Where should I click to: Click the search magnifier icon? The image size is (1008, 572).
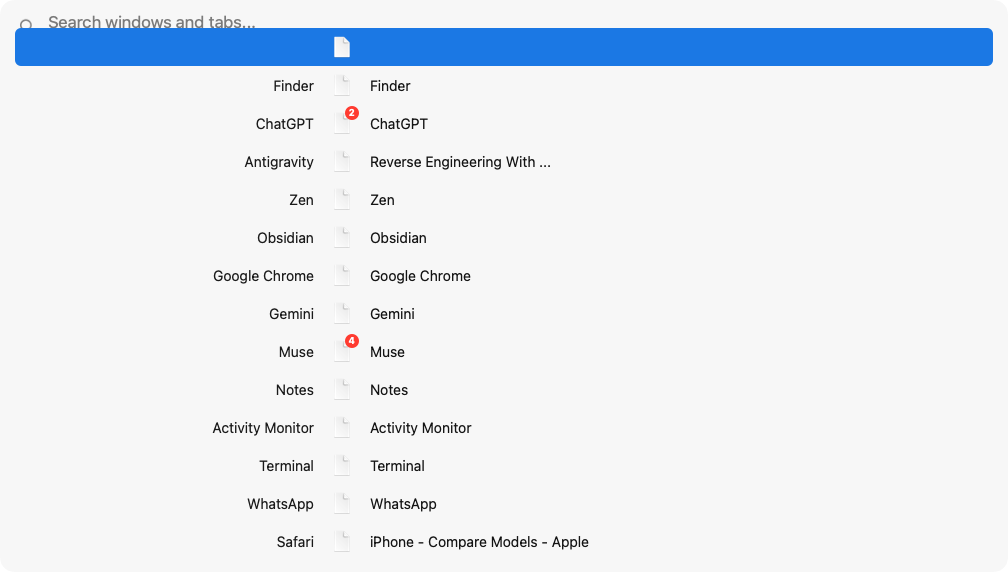point(26,24)
